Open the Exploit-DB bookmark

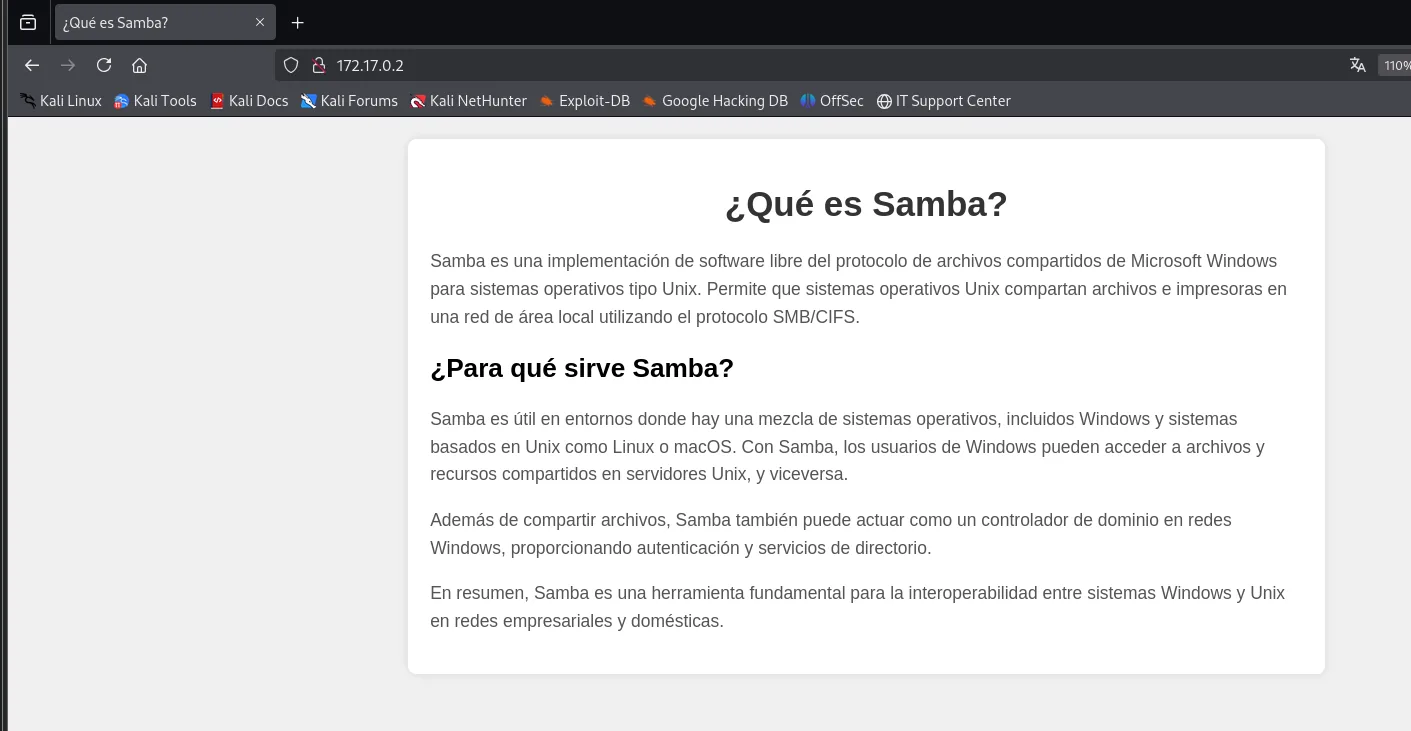coord(584,101)
